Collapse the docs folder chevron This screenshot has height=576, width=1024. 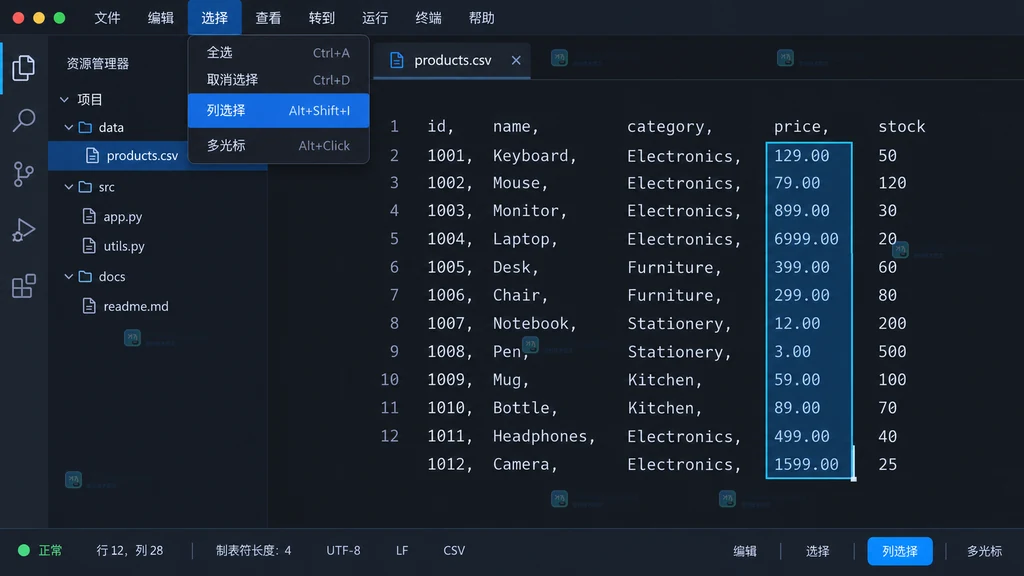point(69,276)
